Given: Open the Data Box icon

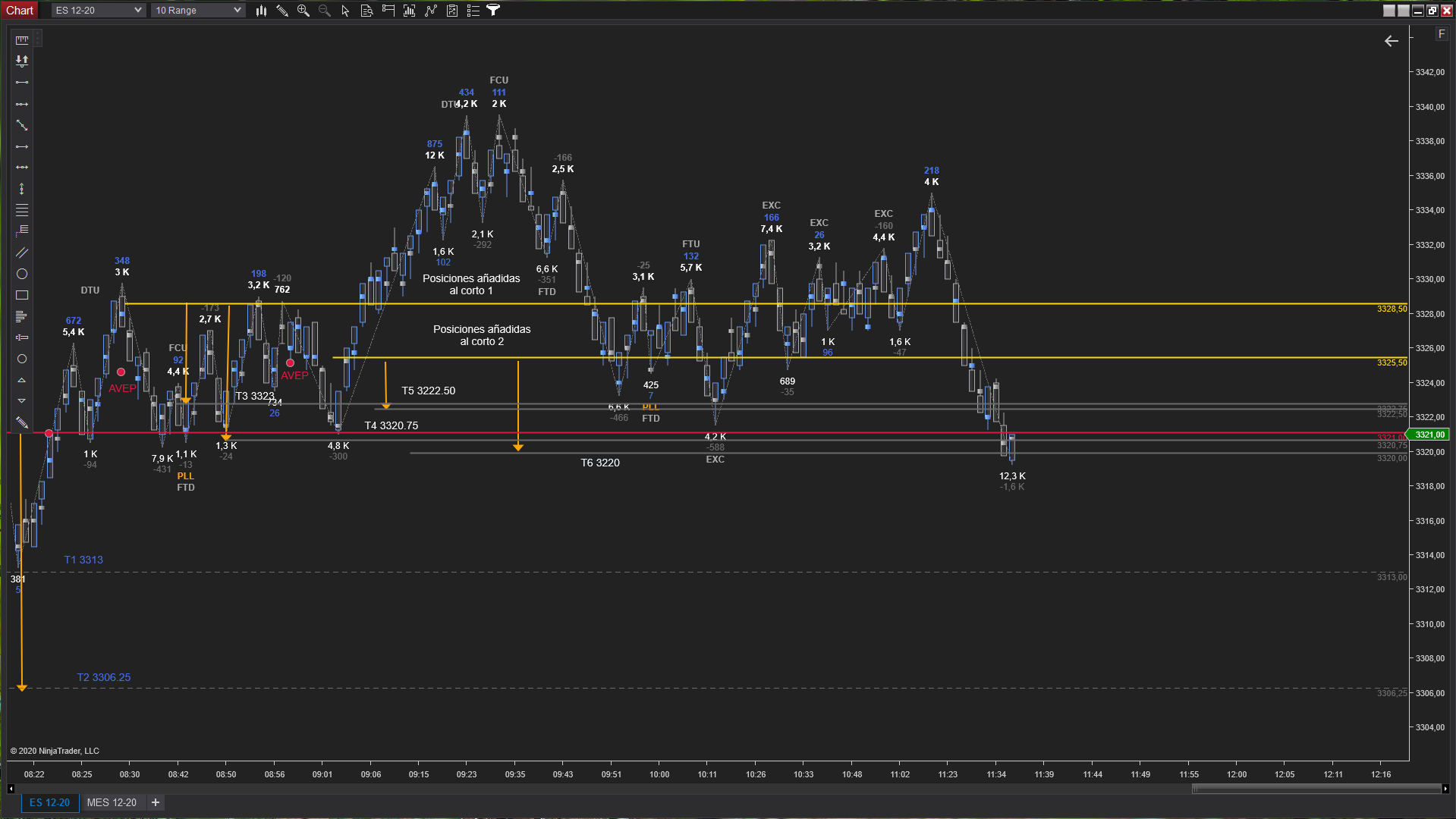Looking at the screenshot, I should [x=367, y=11].
